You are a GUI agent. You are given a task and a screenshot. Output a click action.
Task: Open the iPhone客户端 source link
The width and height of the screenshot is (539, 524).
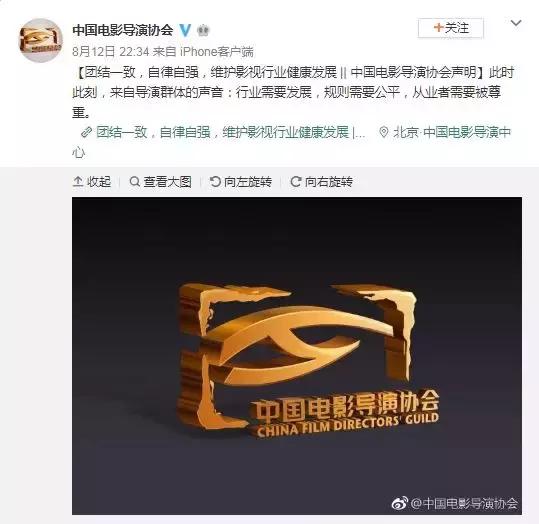point(217,52)
